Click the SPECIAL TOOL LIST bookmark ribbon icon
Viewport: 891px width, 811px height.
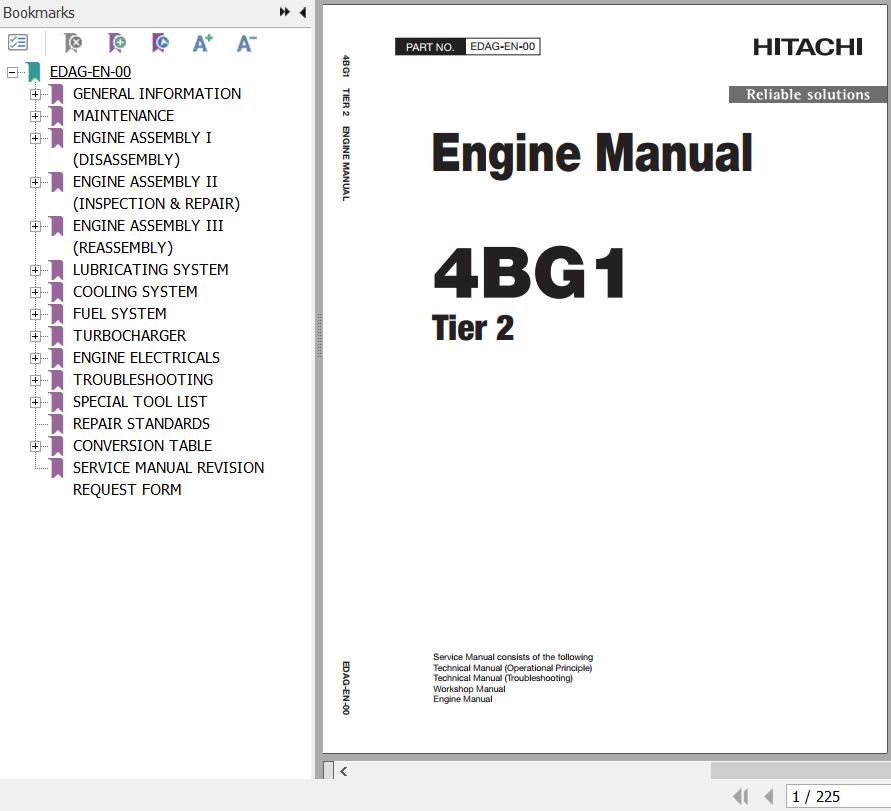pyautogui.click(x=57, y=402)
